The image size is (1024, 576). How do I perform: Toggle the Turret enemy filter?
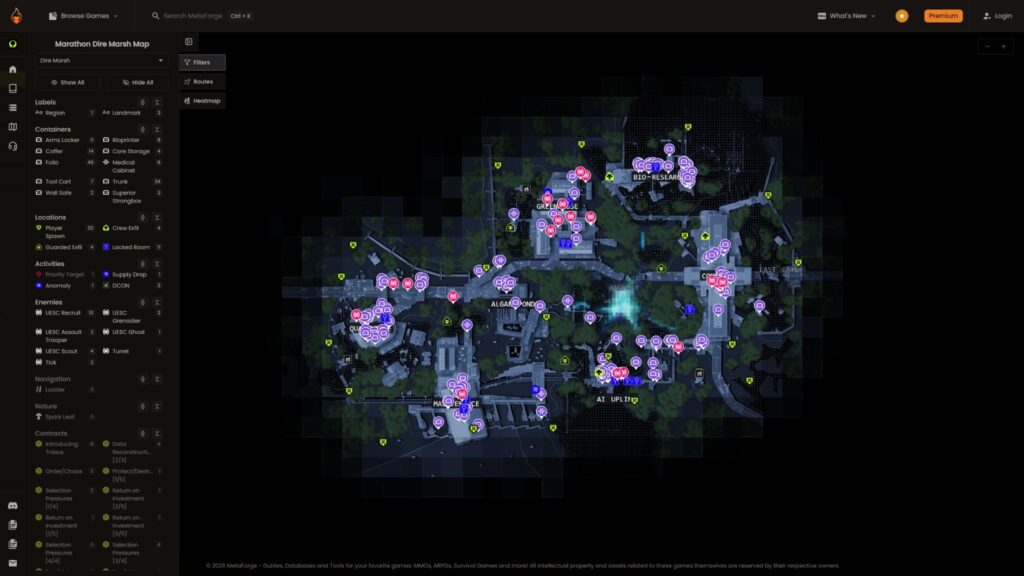(x=132, y=351)
